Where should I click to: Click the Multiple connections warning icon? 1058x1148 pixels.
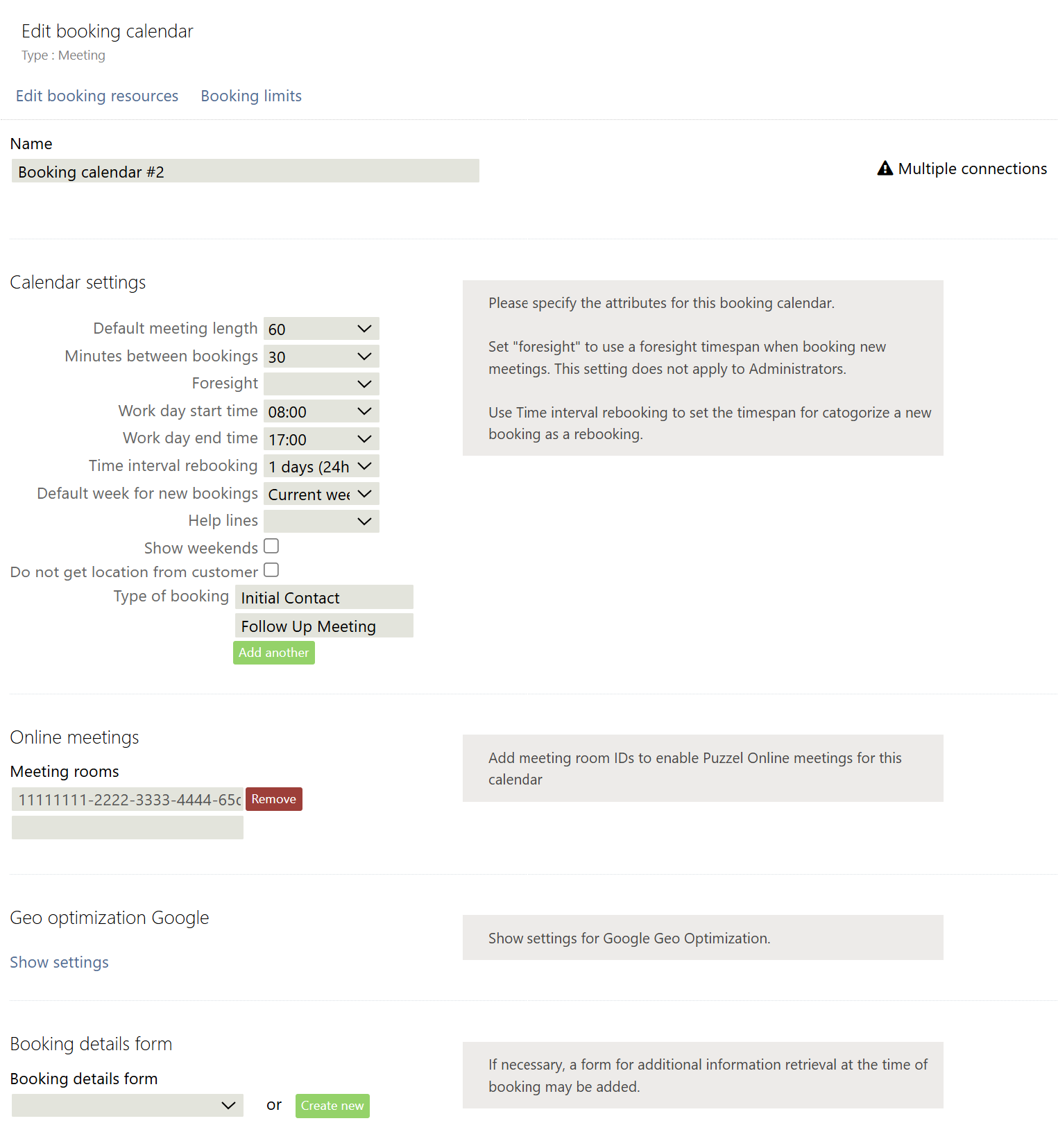[x=885, y=169]
